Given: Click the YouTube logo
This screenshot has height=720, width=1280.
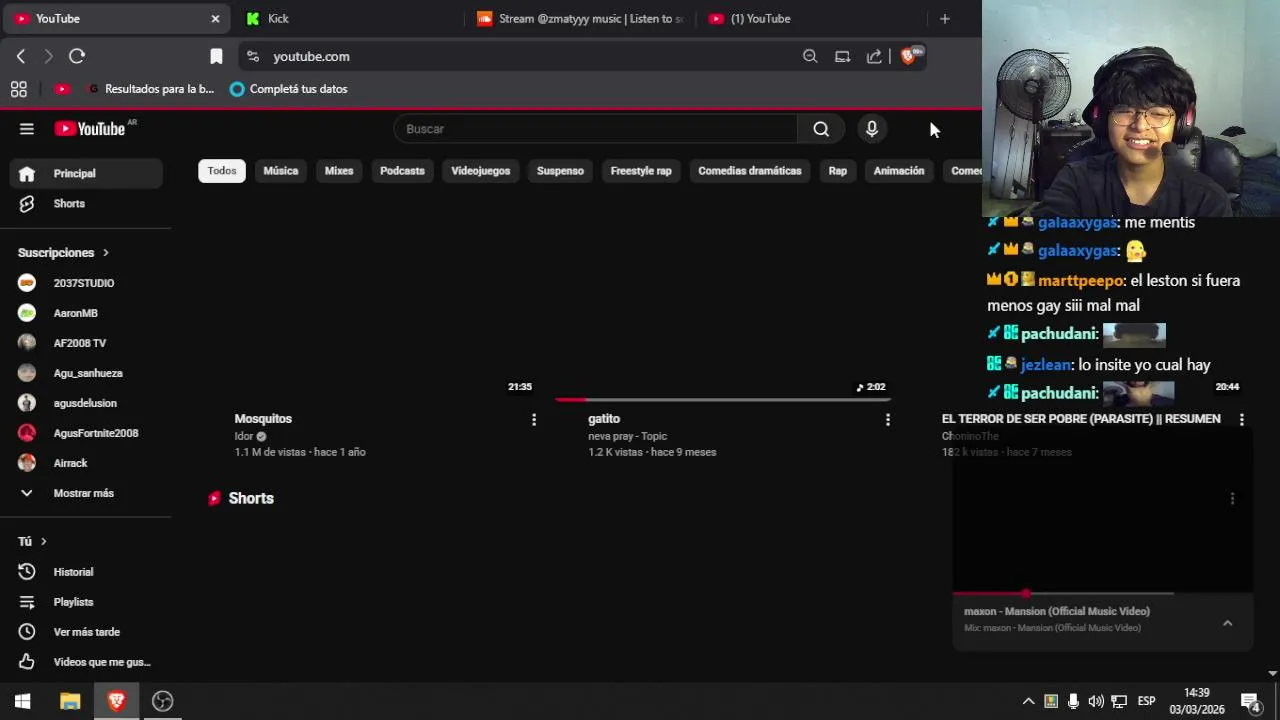Looking at the screenshot, I should click(90, 129).
